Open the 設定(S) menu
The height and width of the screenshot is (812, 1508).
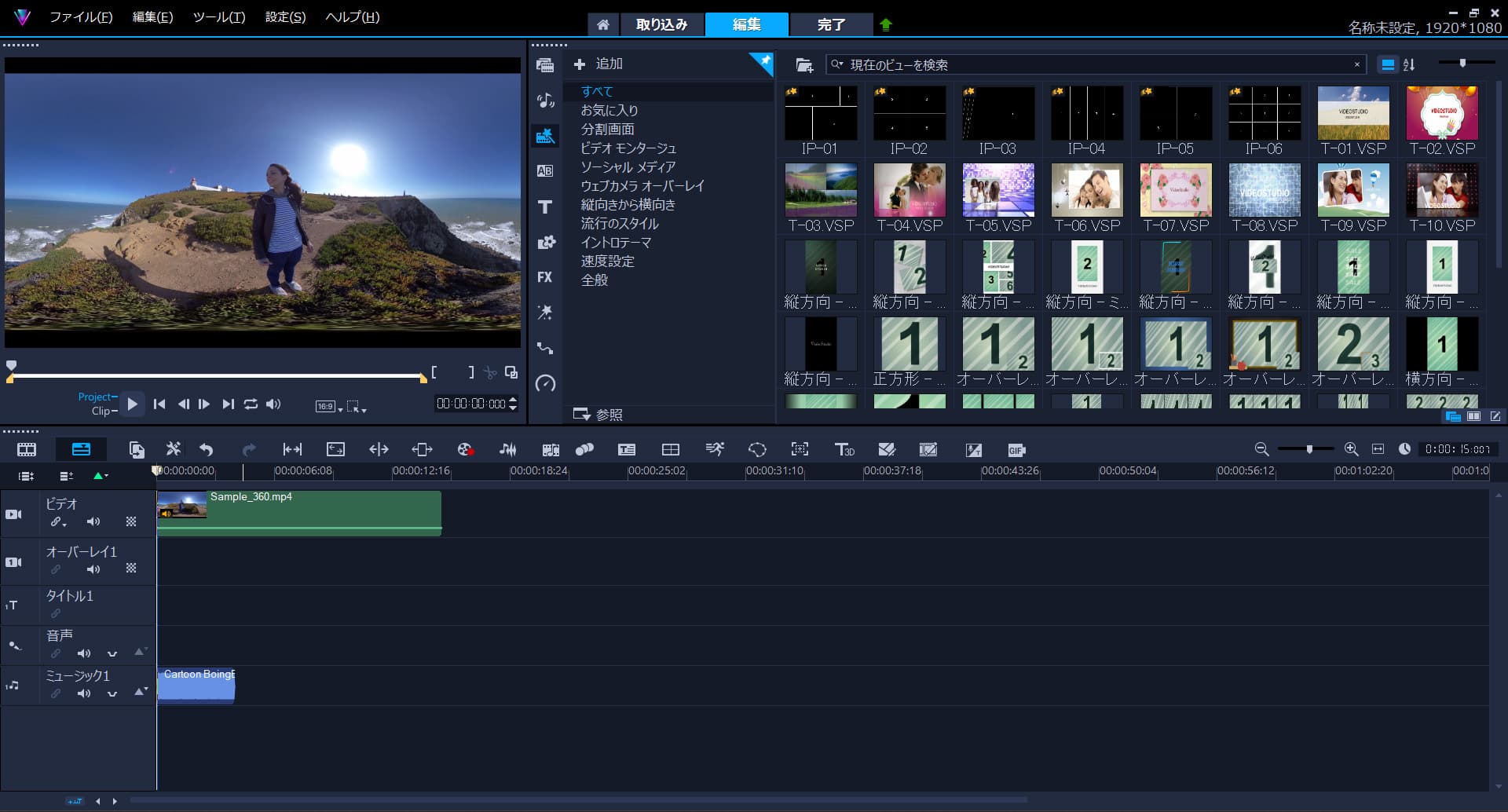[285, 16]
